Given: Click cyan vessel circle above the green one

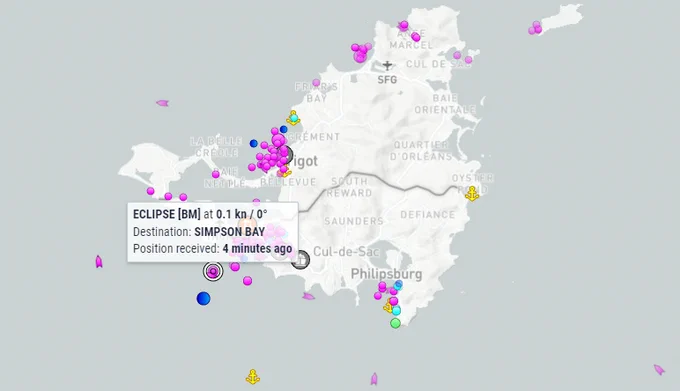Looking at the screenshot, I should (396, 310).
